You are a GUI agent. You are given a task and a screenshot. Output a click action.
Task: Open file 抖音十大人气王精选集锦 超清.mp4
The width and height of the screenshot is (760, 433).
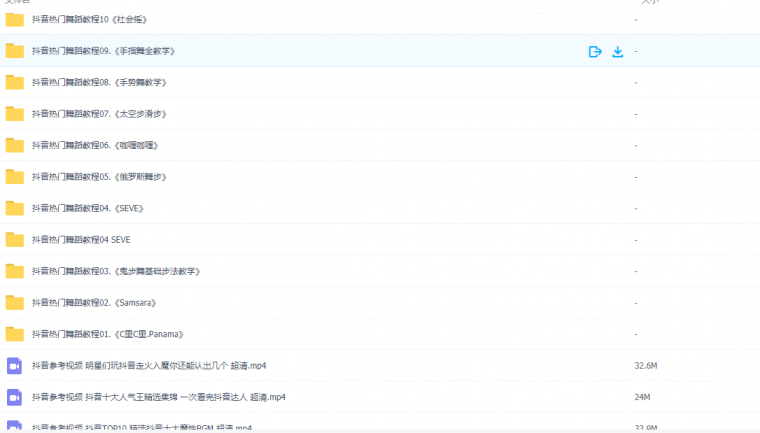(x=159, y=397)
